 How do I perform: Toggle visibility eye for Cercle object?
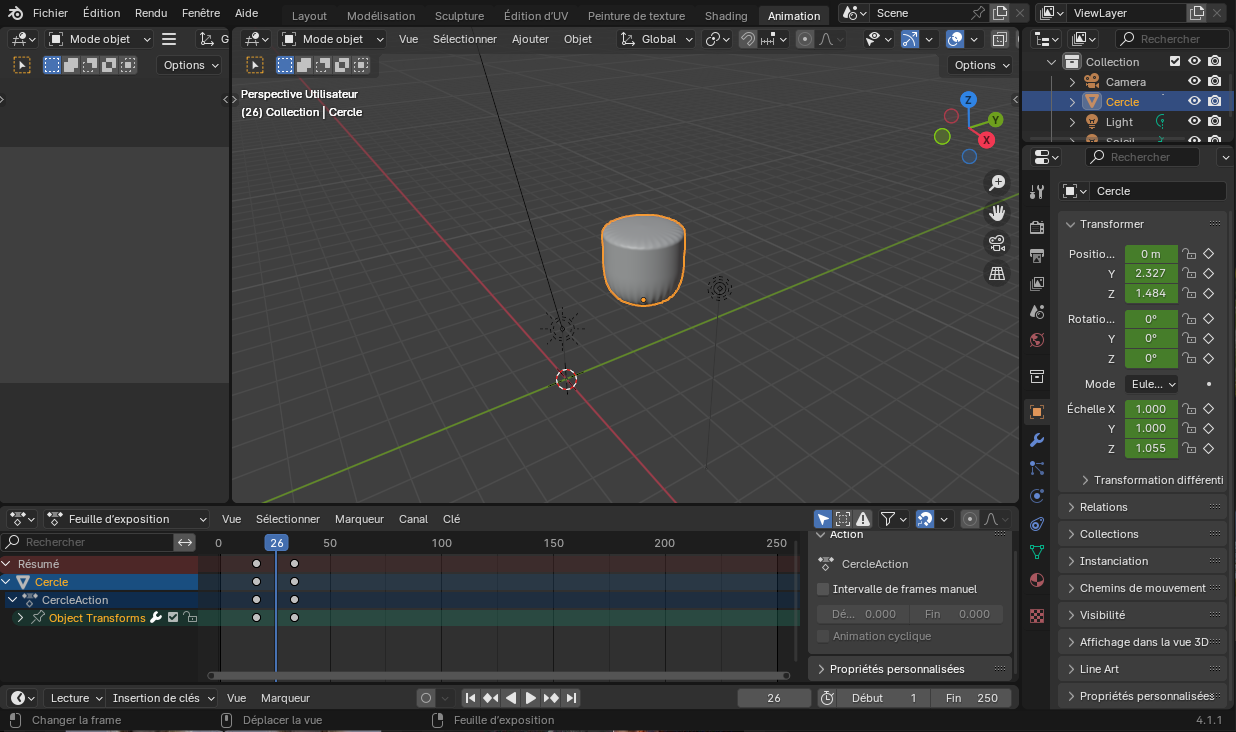pyautogui.click(x=1193, y=102)
